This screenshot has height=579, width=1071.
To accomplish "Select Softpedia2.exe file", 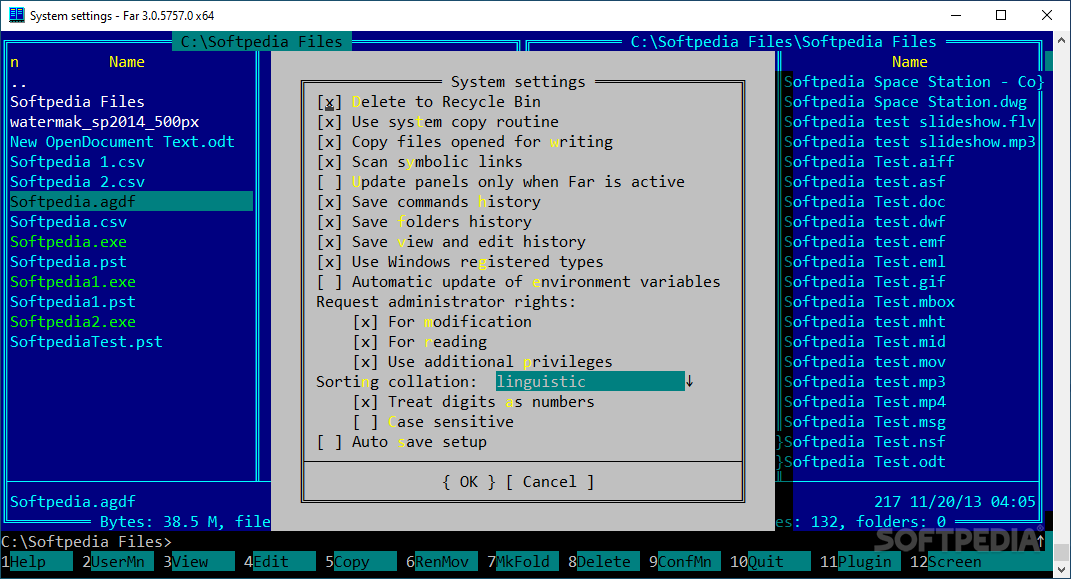I will point(72,322).
